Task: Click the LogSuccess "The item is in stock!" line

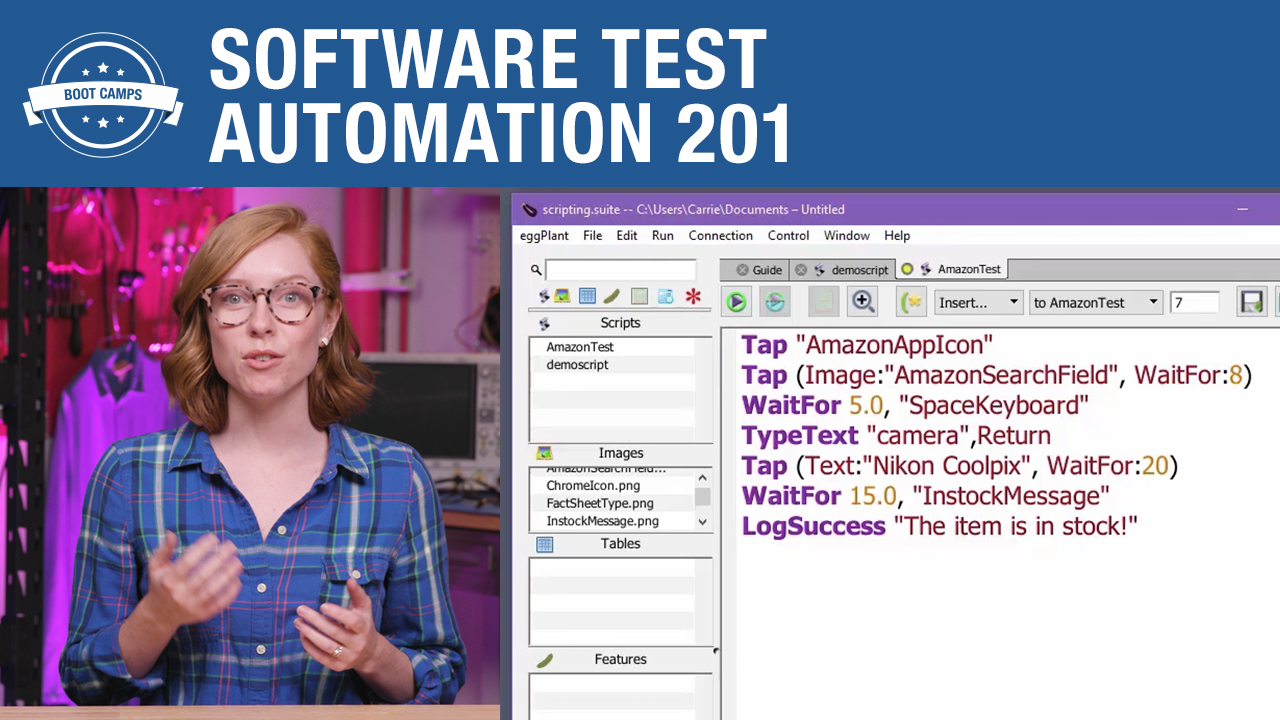Action: click(x=940, y=526)
